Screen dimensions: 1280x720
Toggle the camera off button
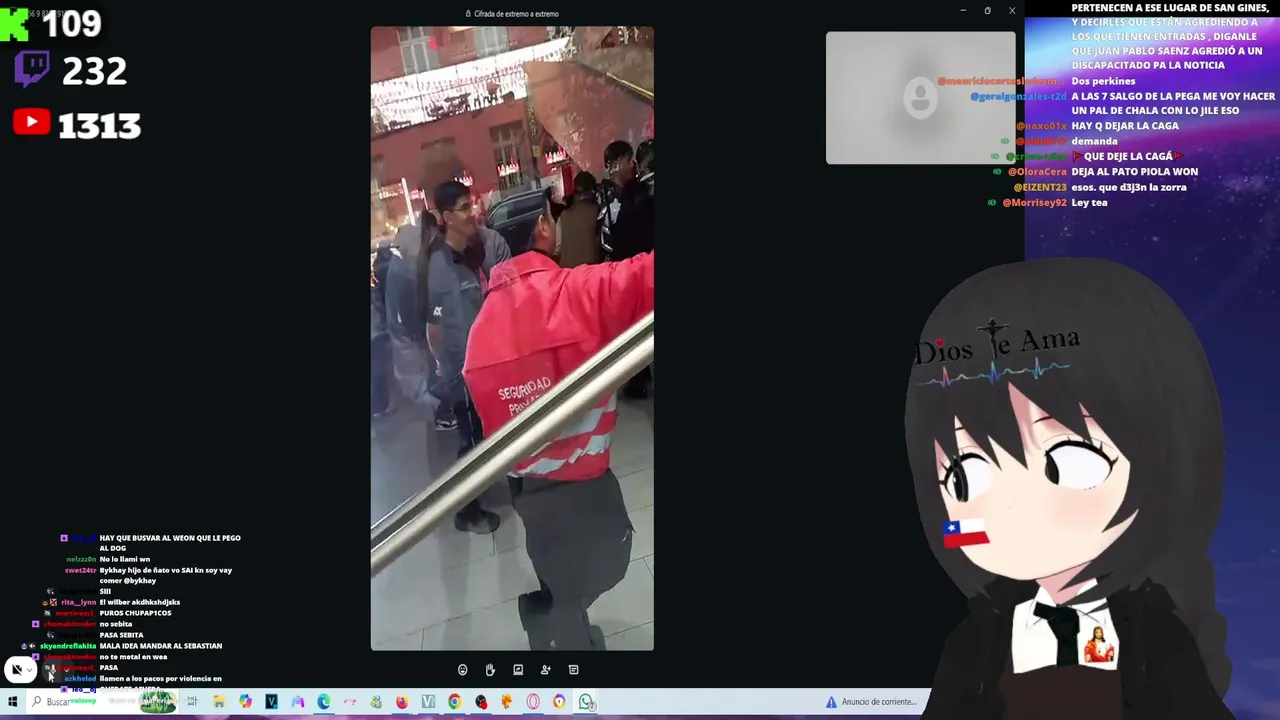click(16, 669)
